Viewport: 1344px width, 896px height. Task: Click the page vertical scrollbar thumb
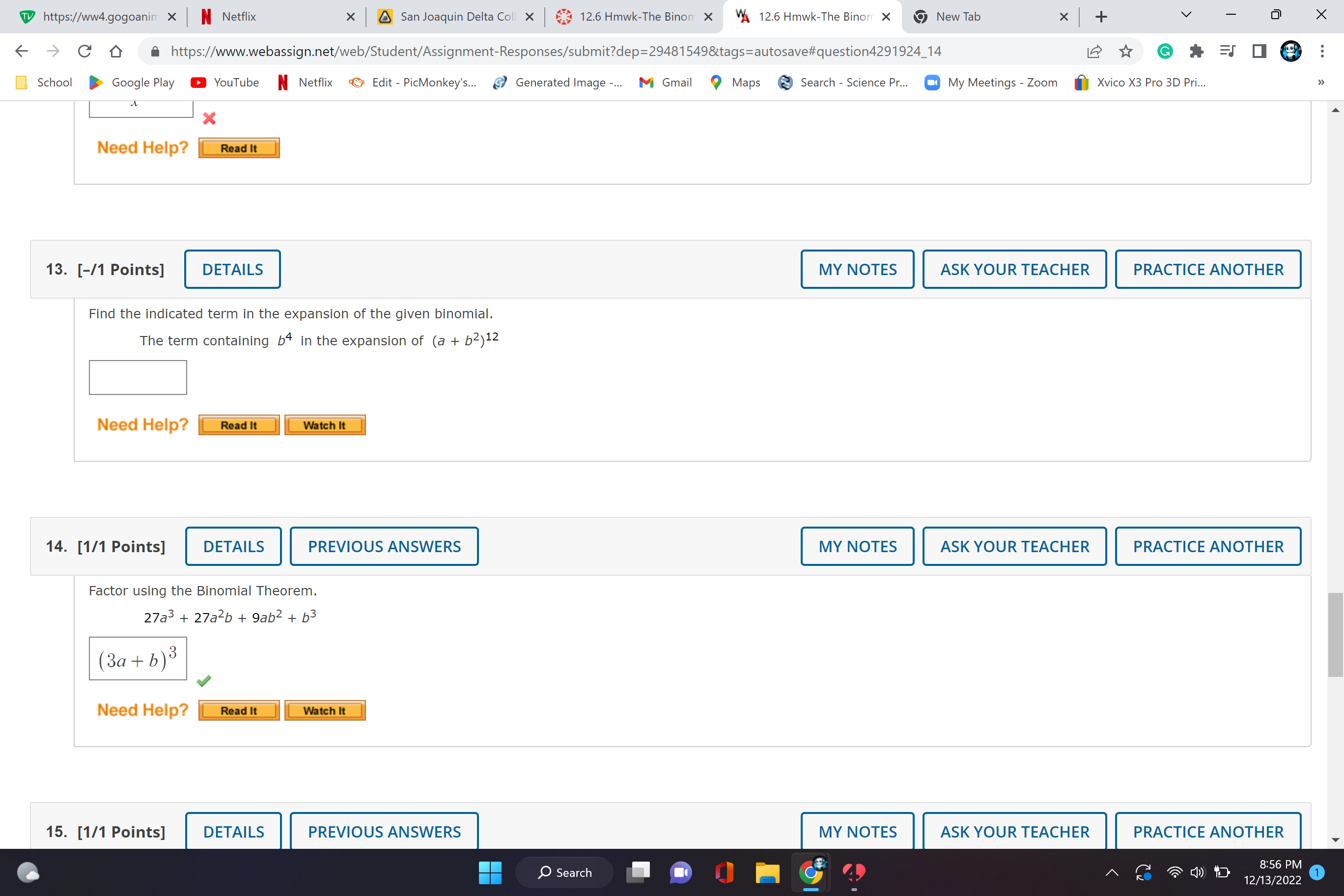click(x=1335, y=634)
